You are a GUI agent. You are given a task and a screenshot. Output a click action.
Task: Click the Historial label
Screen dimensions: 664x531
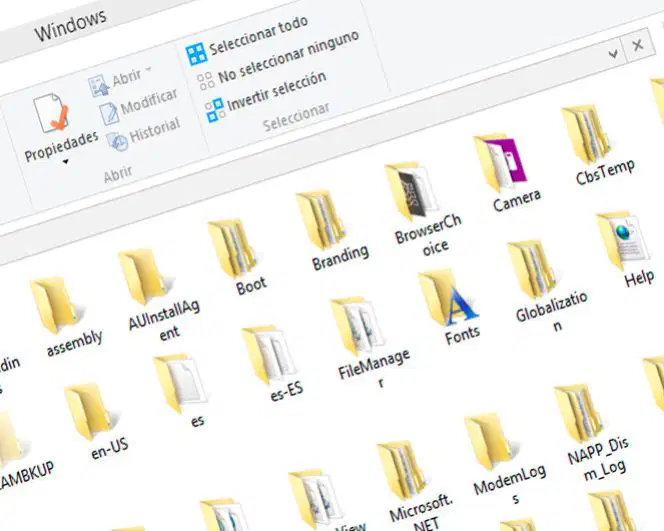(155, 130)
